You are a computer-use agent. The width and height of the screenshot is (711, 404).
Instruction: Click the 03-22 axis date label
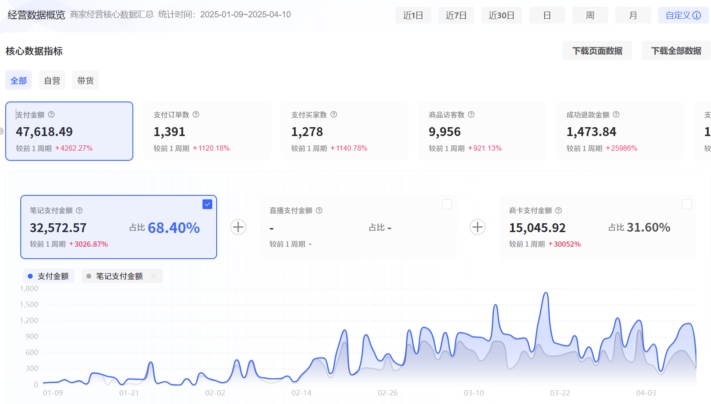(x=560, y=393)
